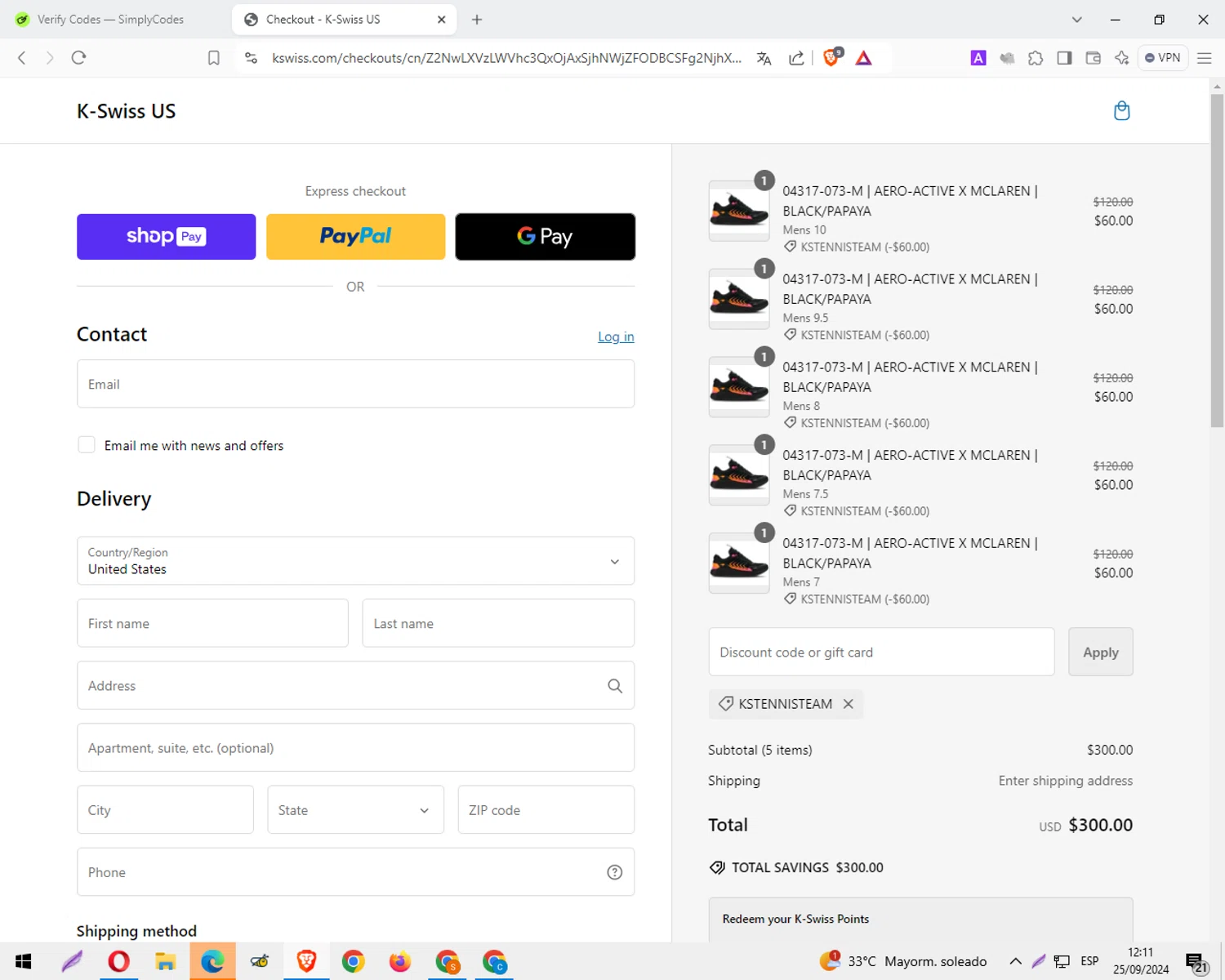Click the TOTAL SAVINGS $300.00 text
Screen dimensions: 1225x980
click(x=807, y=867)
